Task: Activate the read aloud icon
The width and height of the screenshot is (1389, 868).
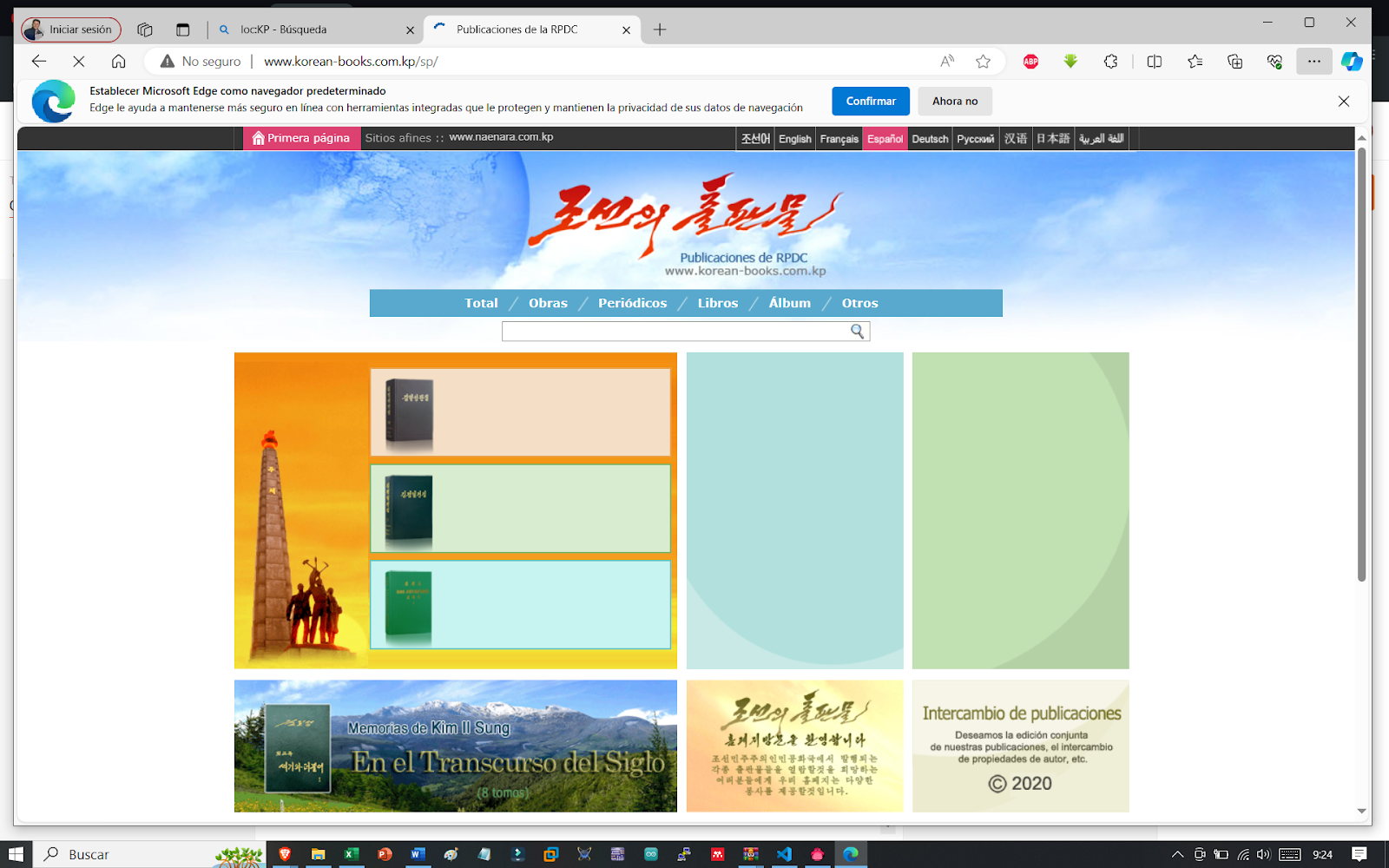Action: point(947,62)
